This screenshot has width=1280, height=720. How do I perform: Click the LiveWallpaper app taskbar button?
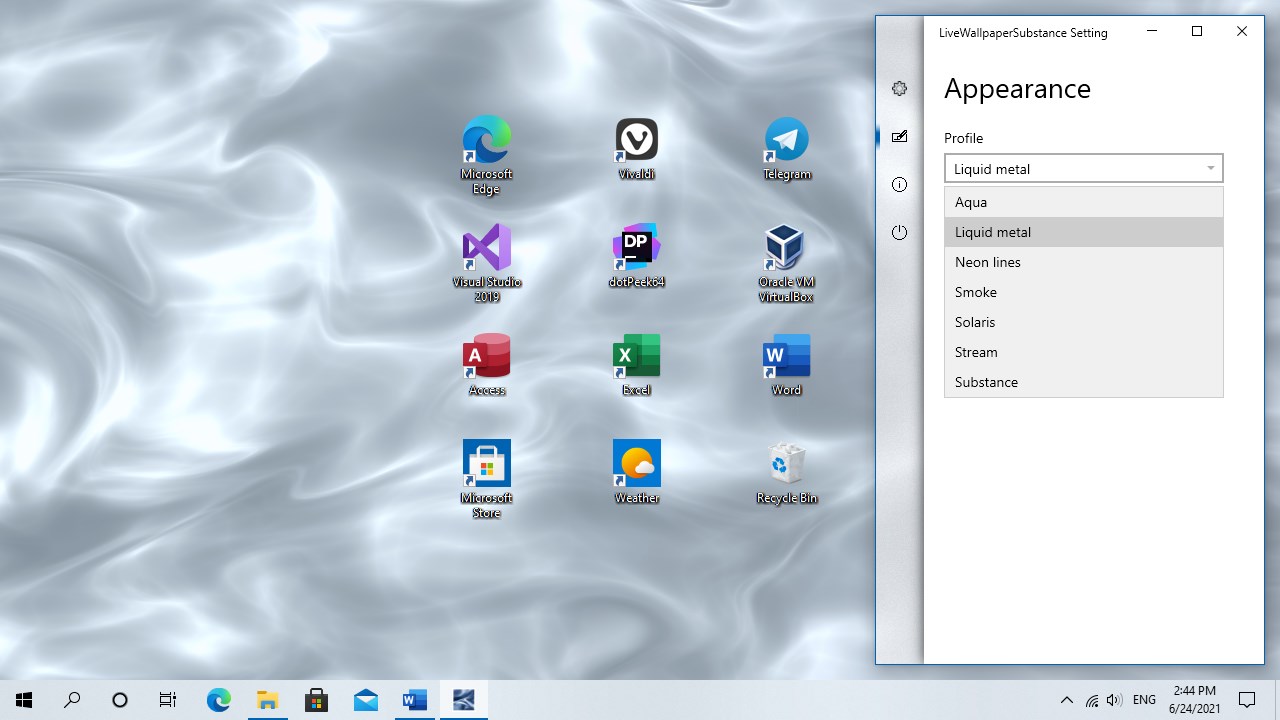(x=463, y=700)
